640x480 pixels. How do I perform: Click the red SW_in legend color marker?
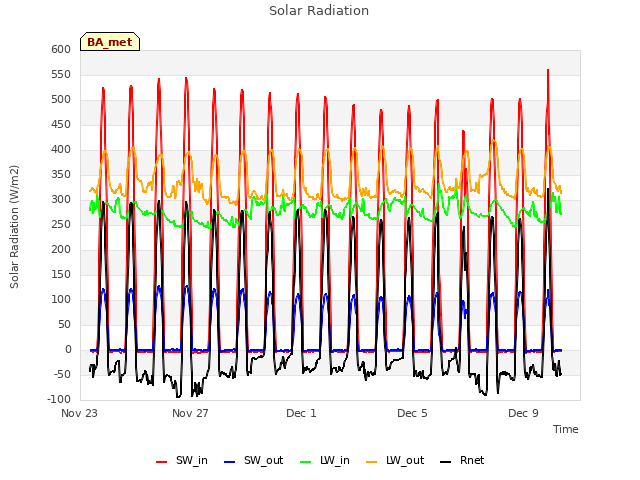pos(162,462)
